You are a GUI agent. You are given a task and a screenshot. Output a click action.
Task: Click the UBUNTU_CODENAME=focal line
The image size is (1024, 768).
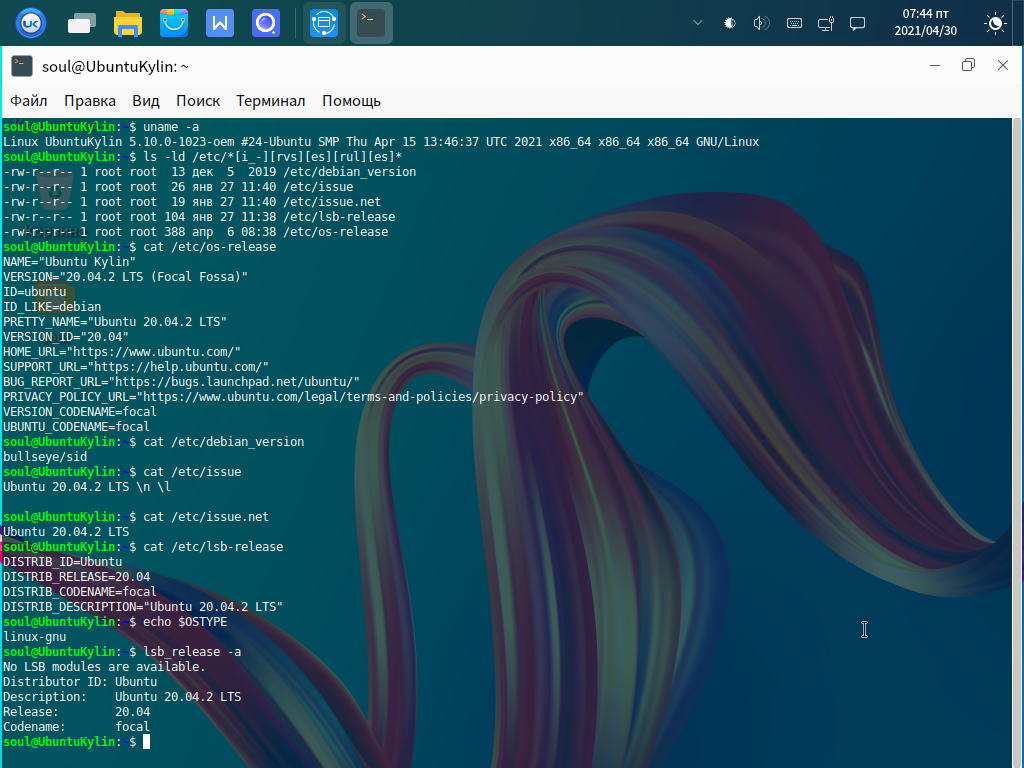(x=76, y=427)
